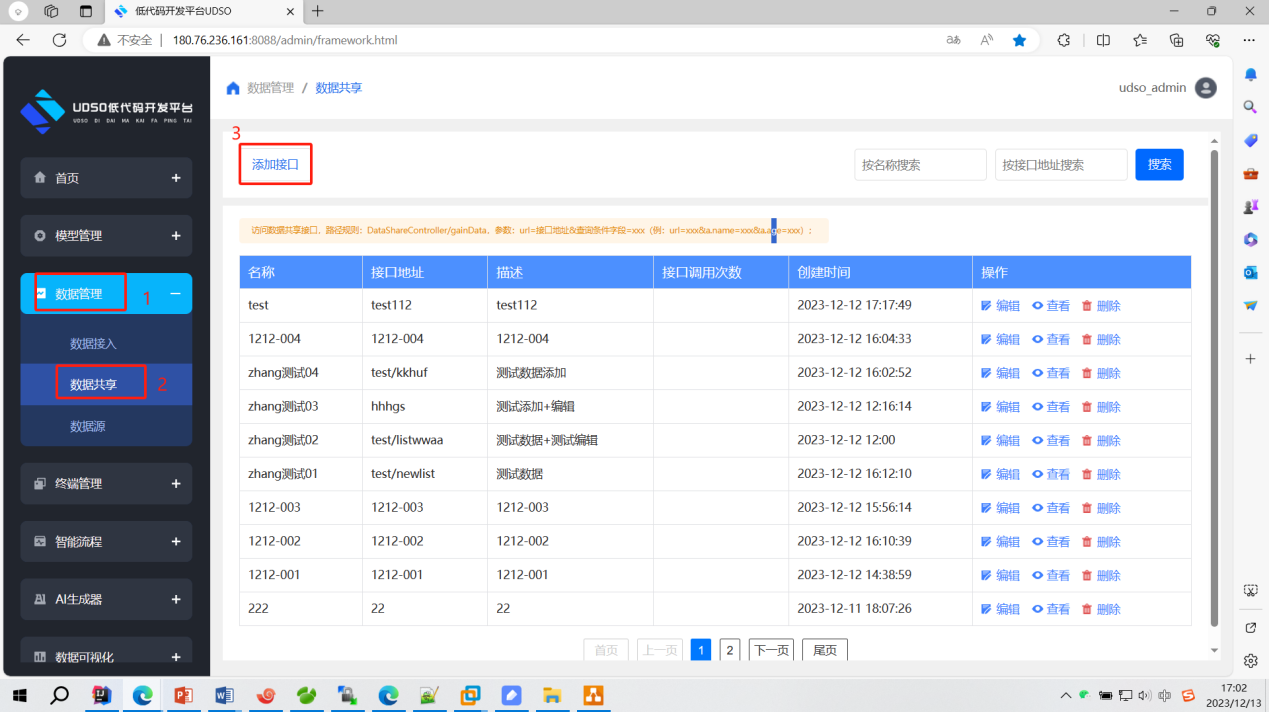This screenshot has height=712, width=1269.
Task: View the zhang测试04 interface via eye icon
Action: pos(1037,373)
